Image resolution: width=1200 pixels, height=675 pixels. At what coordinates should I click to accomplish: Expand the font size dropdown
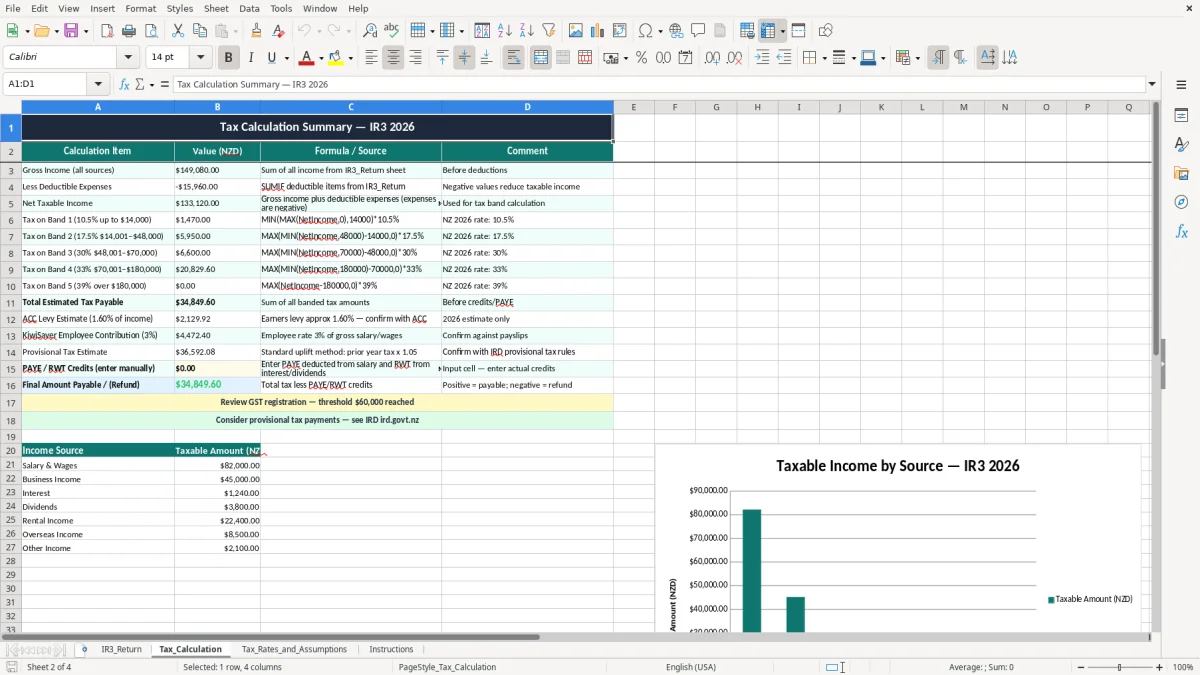(x=200, y=58)
